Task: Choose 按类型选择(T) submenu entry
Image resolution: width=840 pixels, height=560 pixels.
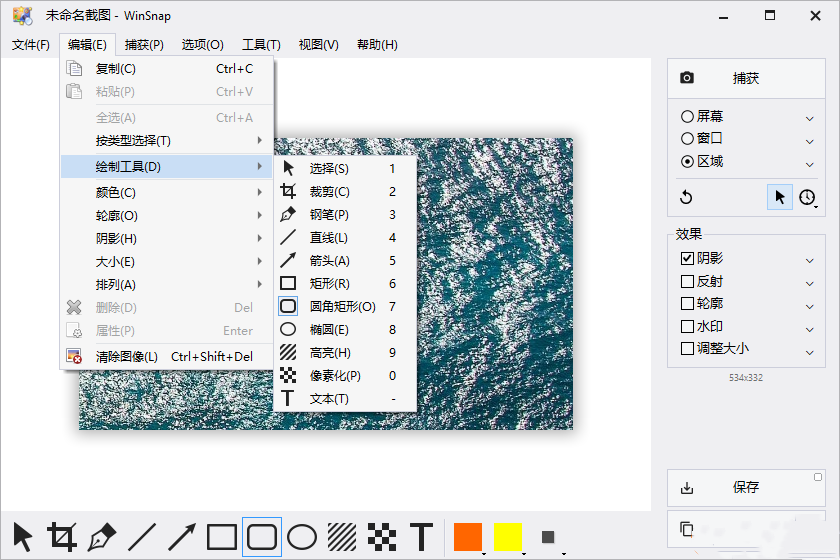Action: [x=167, y=141]
